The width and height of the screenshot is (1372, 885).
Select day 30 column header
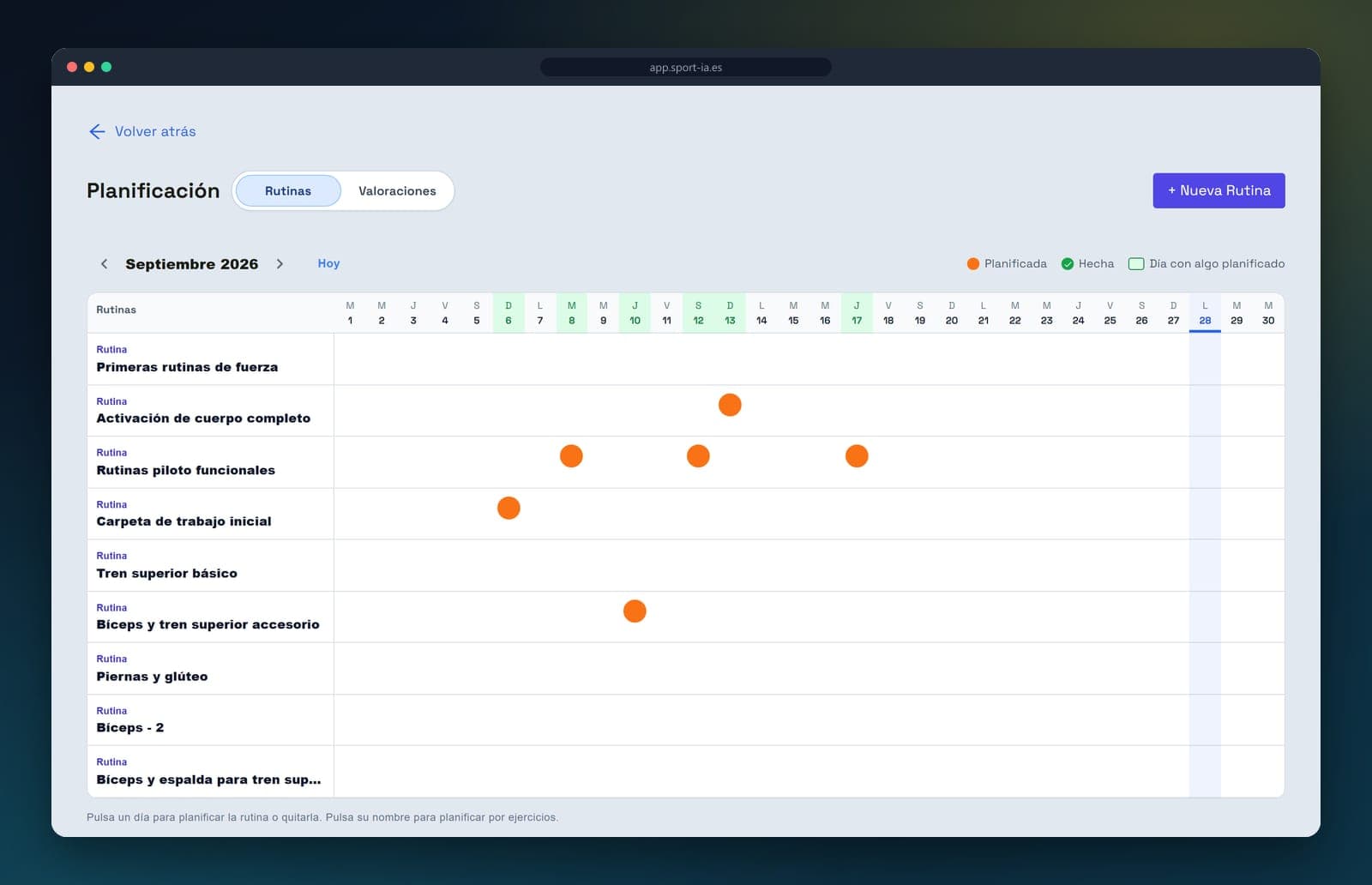[1268, 313]
